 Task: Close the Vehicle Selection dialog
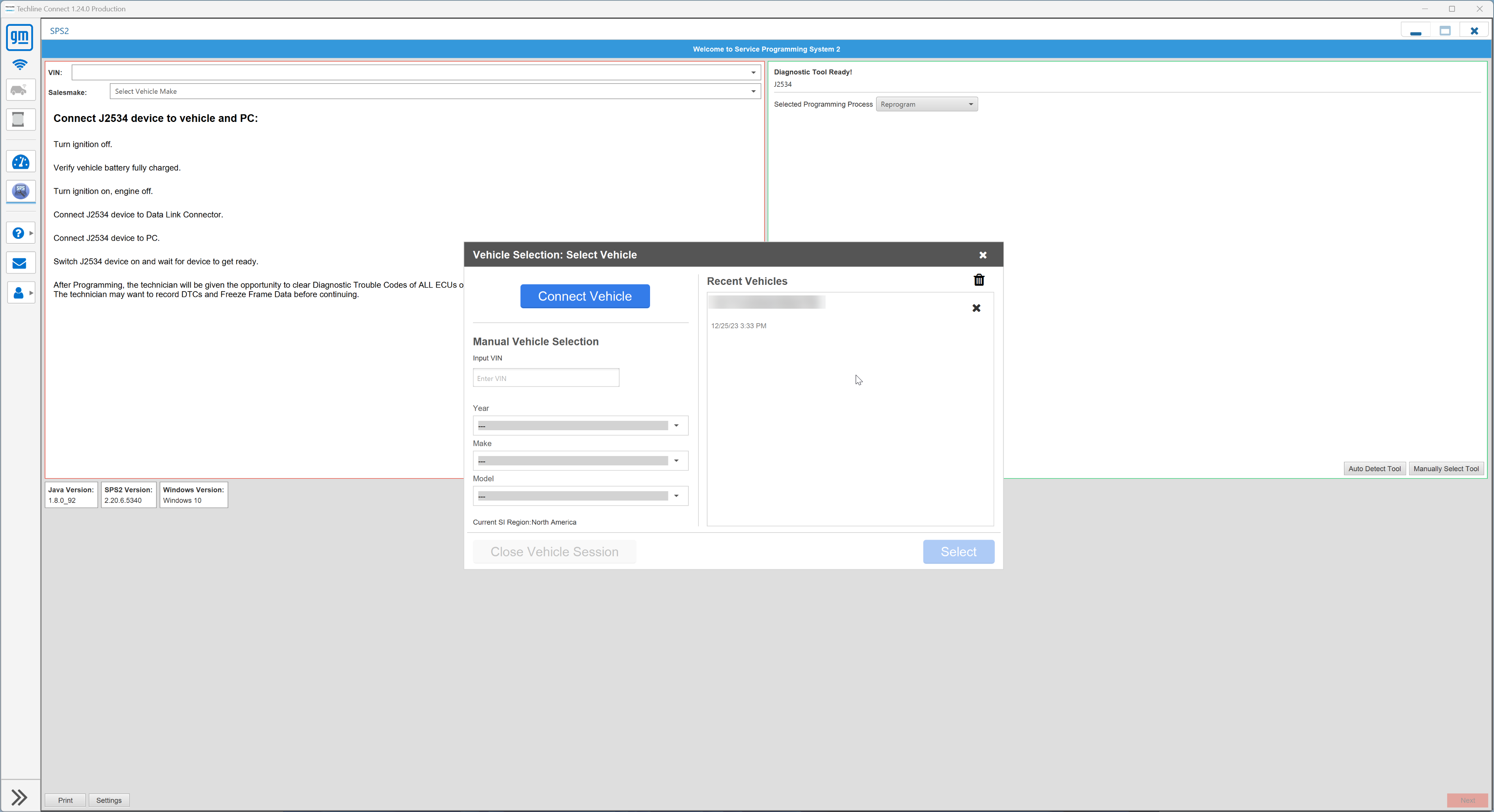(982, 255)
